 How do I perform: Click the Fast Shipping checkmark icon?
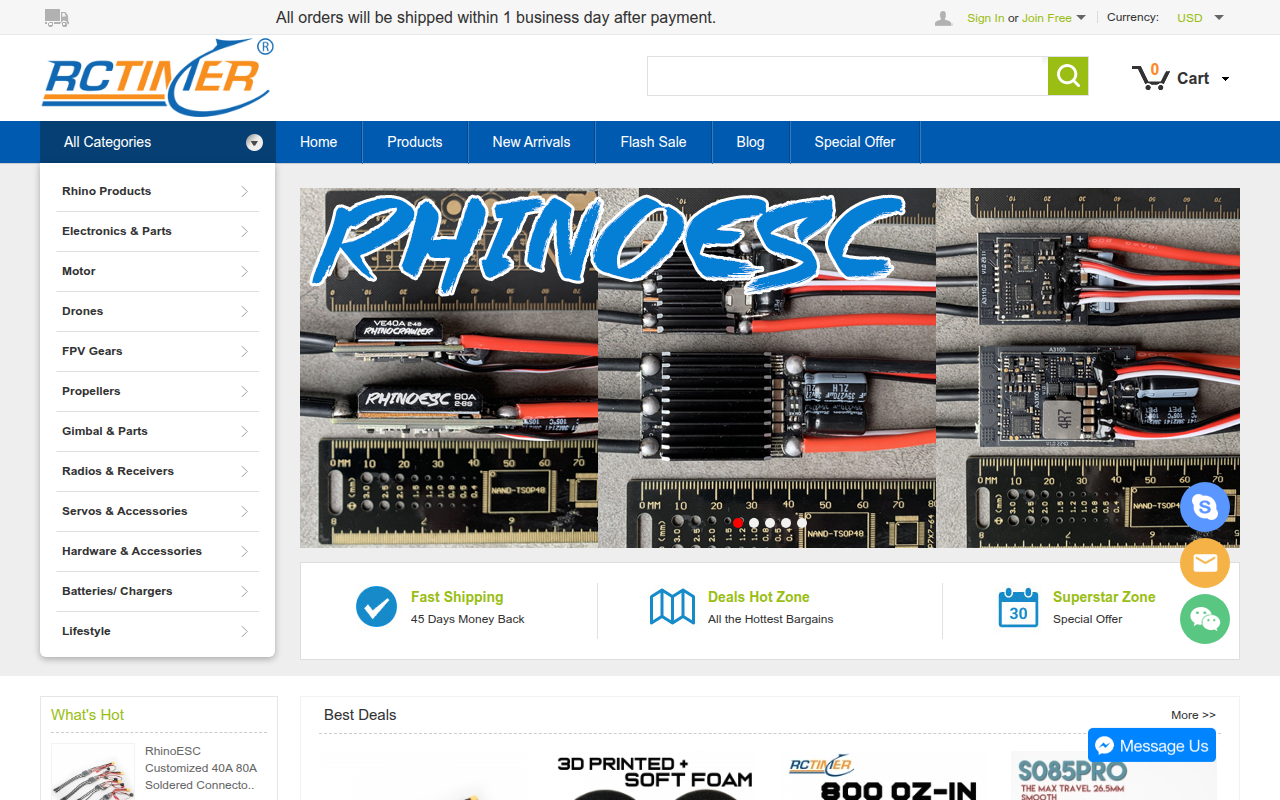(376, 606)
